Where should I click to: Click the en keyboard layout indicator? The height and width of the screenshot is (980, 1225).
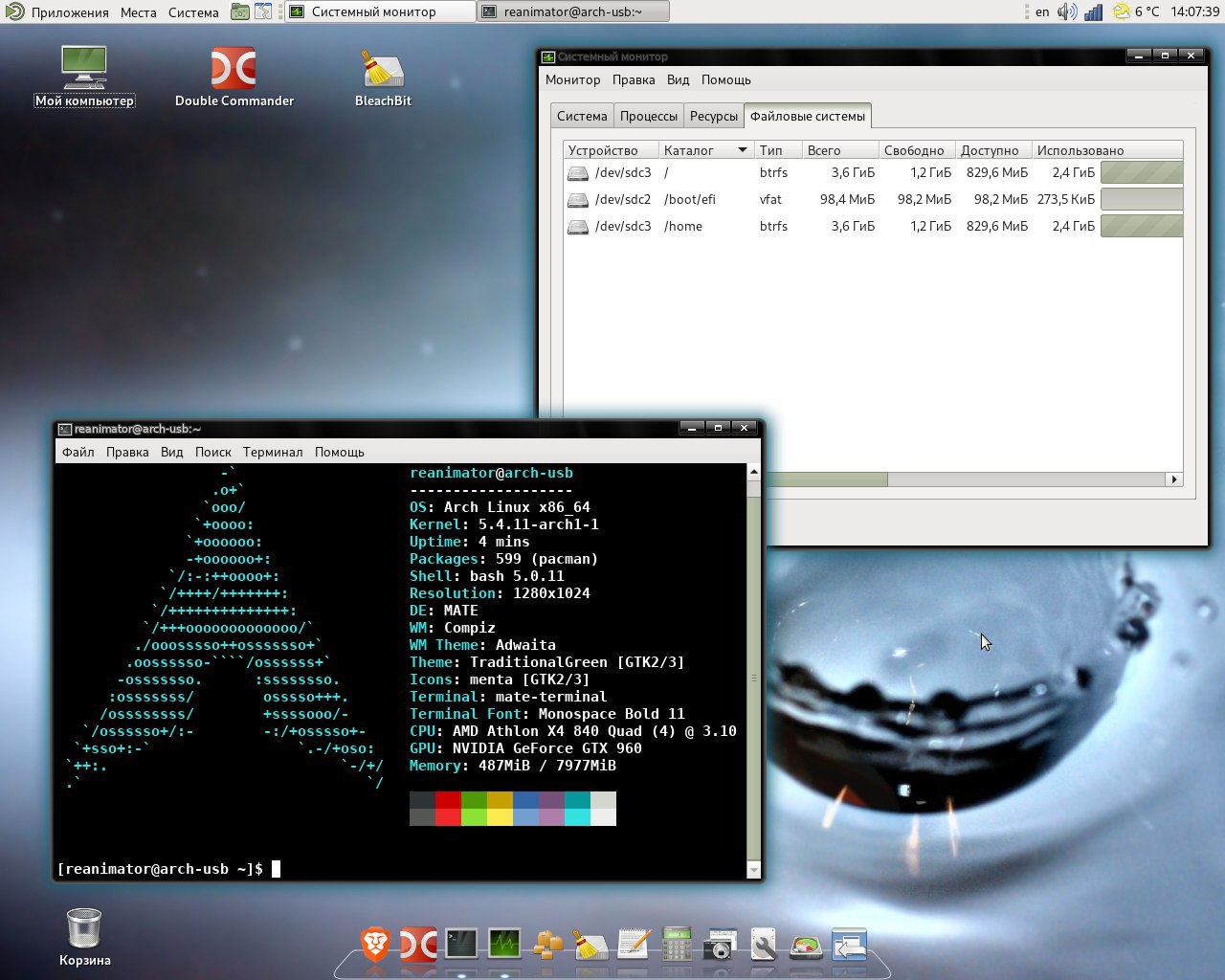tap(1042, 11)
